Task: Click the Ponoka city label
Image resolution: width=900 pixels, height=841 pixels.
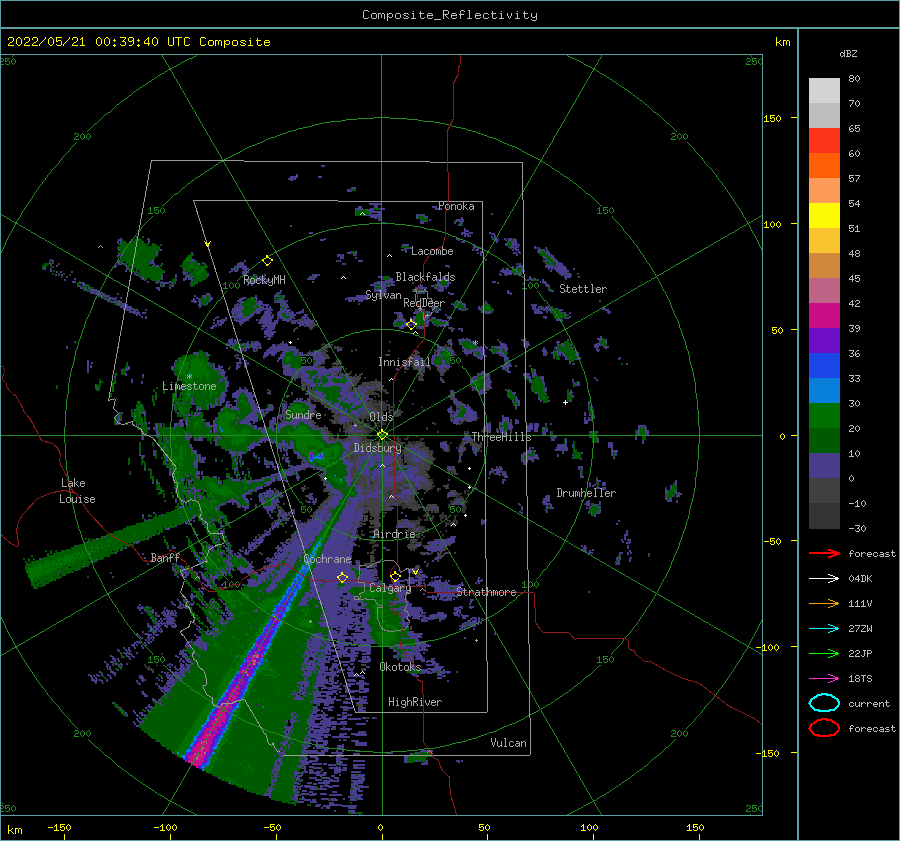Action: coord(456,206)
